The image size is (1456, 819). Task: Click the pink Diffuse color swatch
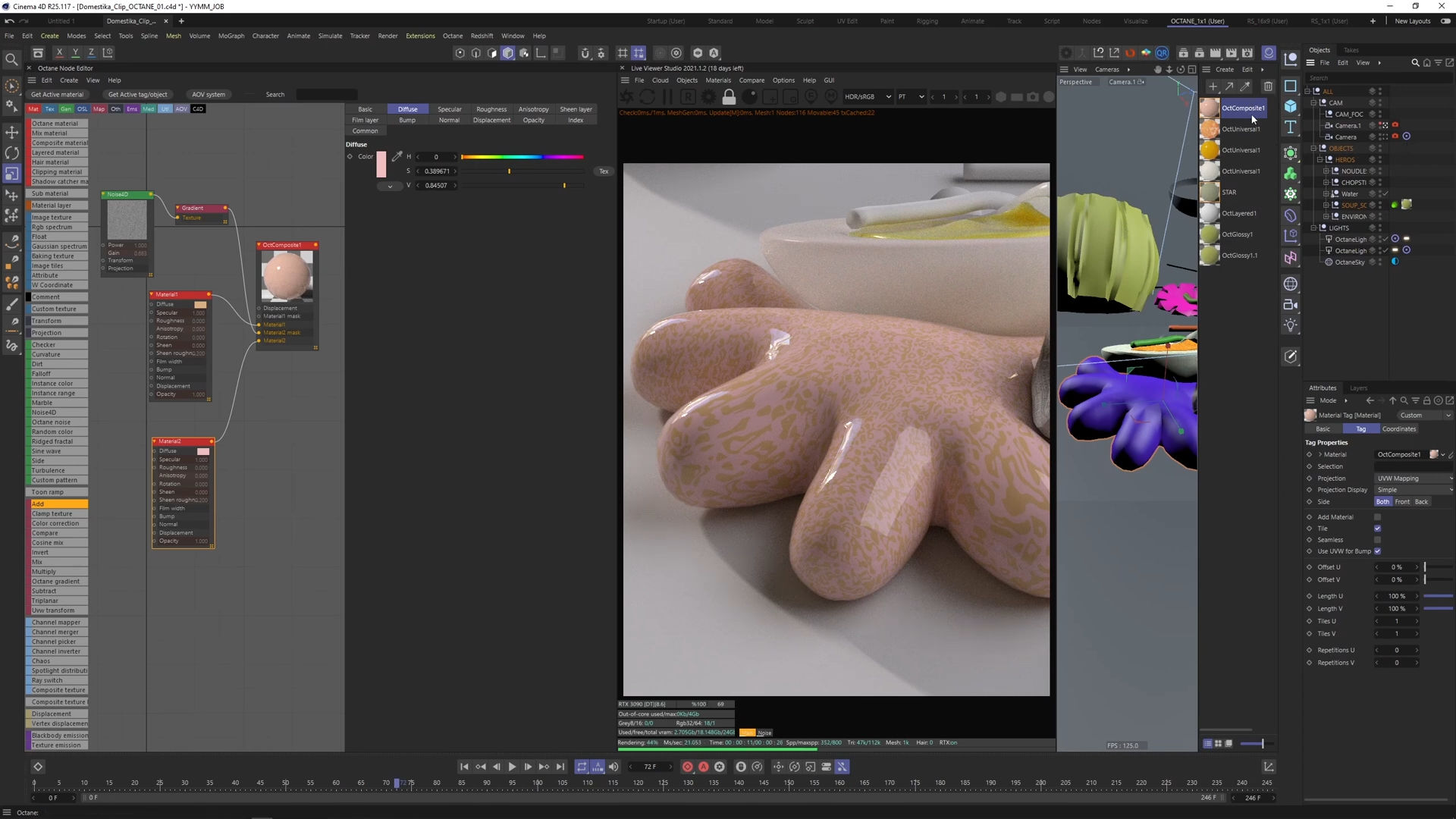coord(381,164)
